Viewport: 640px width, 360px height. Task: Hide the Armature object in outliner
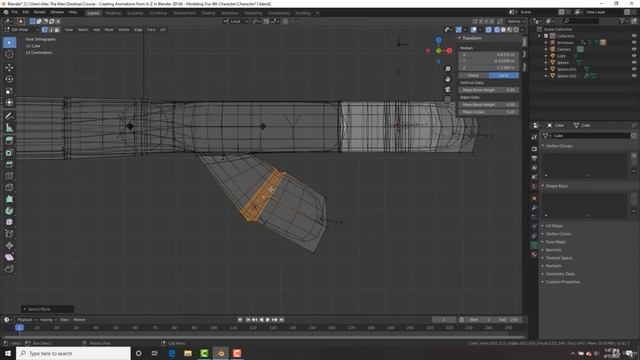pyautogui.click(x=634, y=42)
